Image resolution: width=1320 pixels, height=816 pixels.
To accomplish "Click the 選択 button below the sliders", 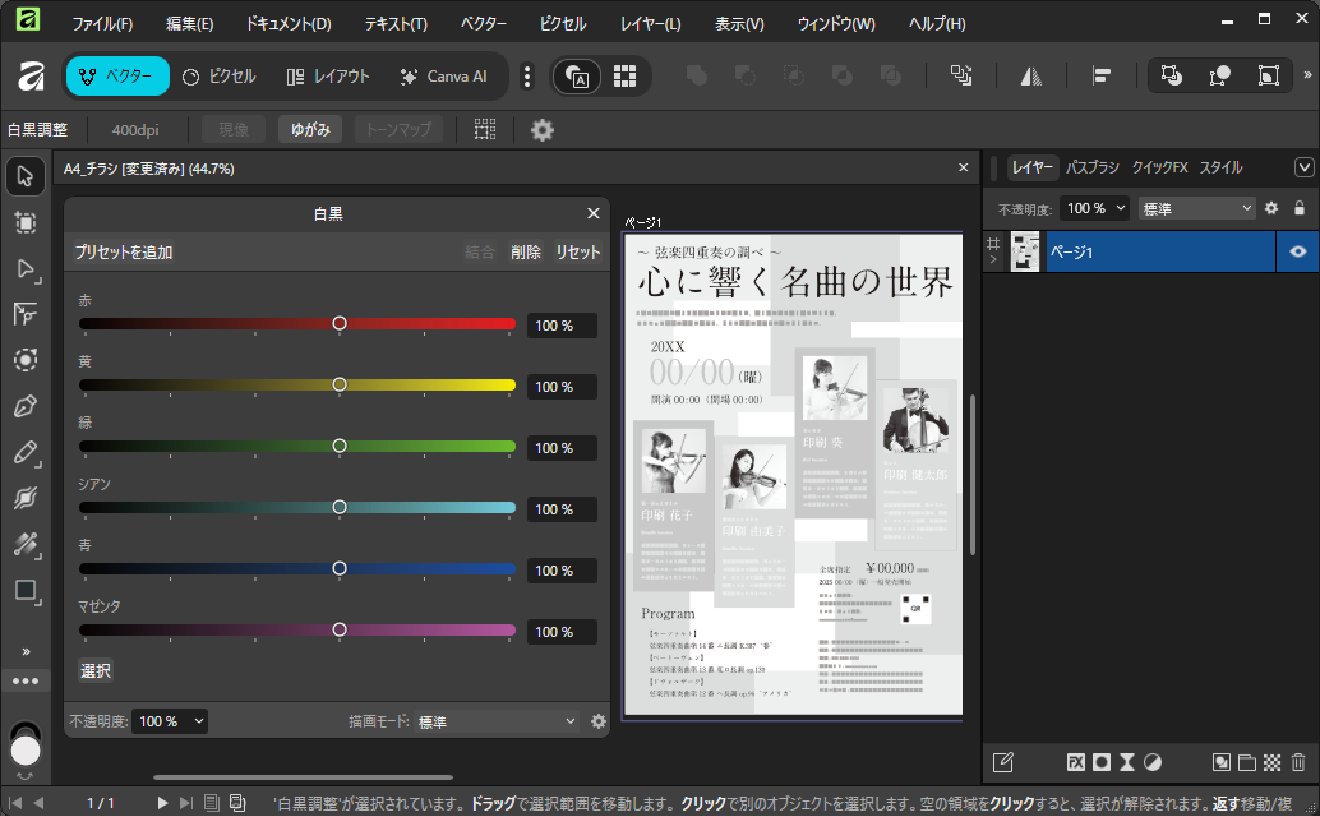I will coord(96,671).
